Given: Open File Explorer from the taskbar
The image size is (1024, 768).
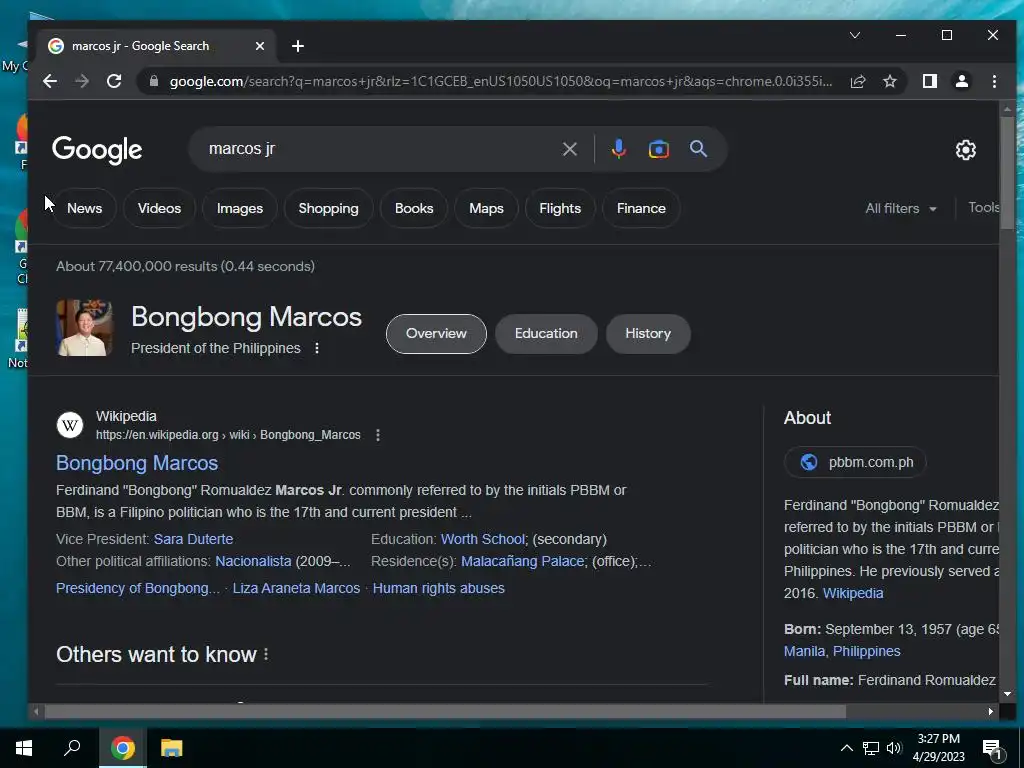Looking at the screenshot, I should (x=172, y=748).
